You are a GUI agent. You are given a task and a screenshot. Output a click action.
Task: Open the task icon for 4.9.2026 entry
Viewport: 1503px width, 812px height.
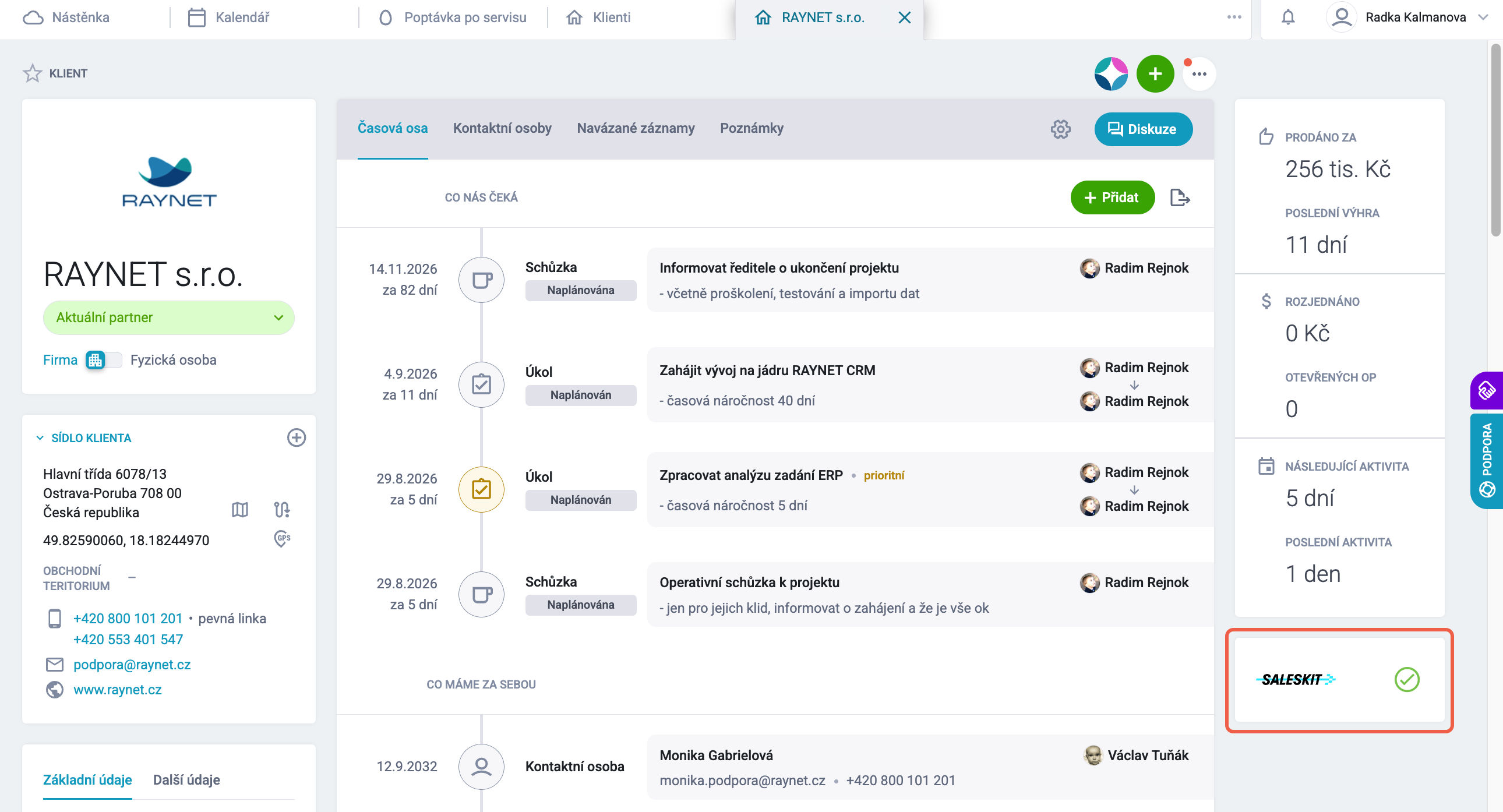point(481,384)
